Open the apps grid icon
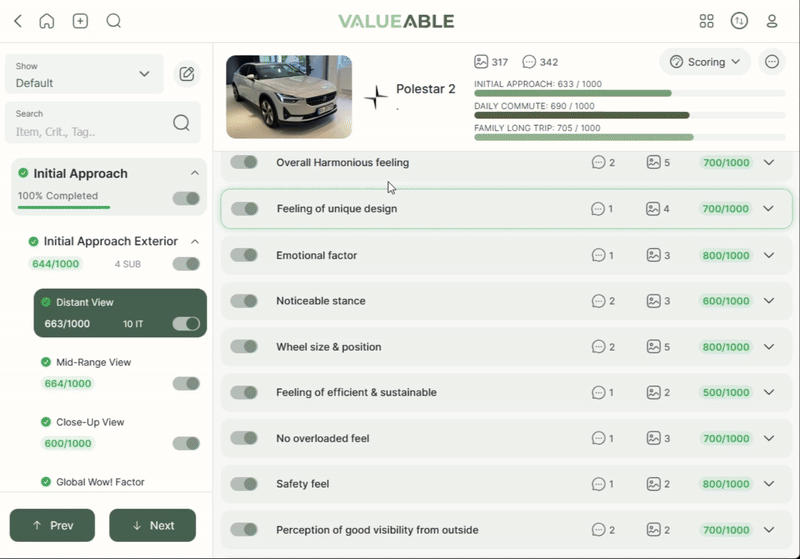Image resolution: width=800 pixels, height=559 pixels. [707, 21]
